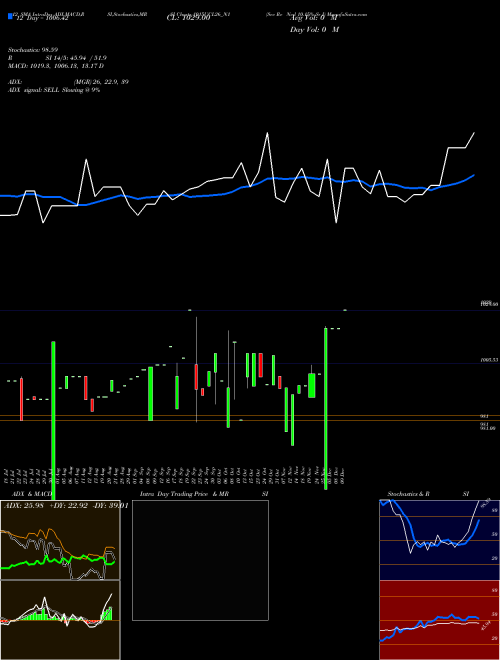This screenshot has width=500, height=660.
Task: Click the 'Stochastics & R' panel title
Action: click(409, 494)
